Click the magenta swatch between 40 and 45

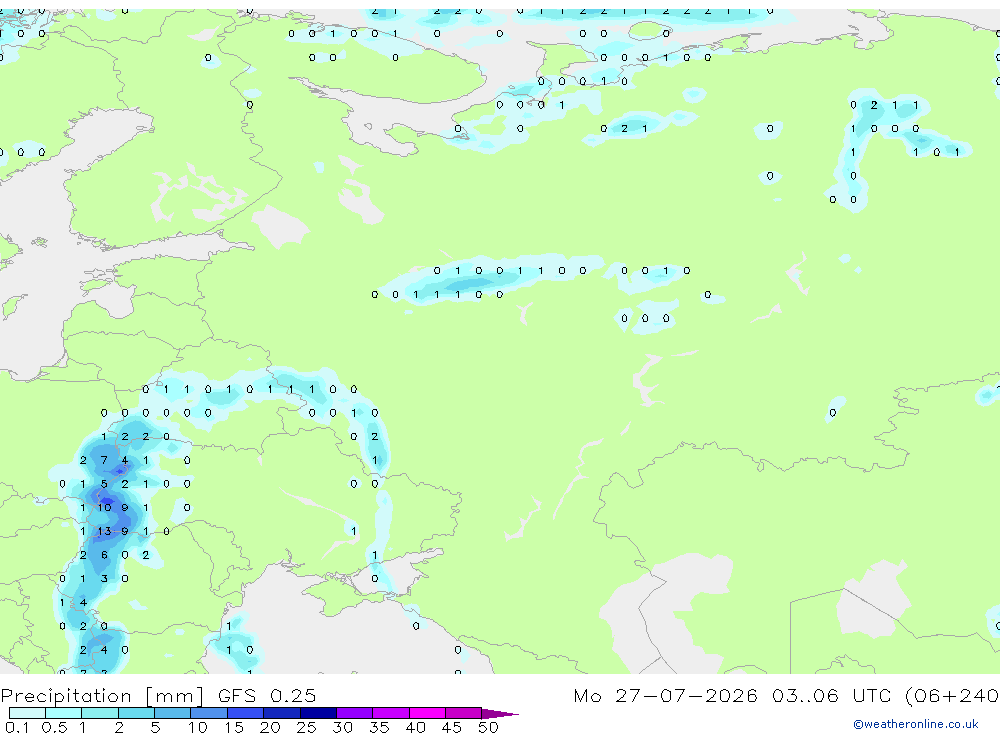click(427, 713)
